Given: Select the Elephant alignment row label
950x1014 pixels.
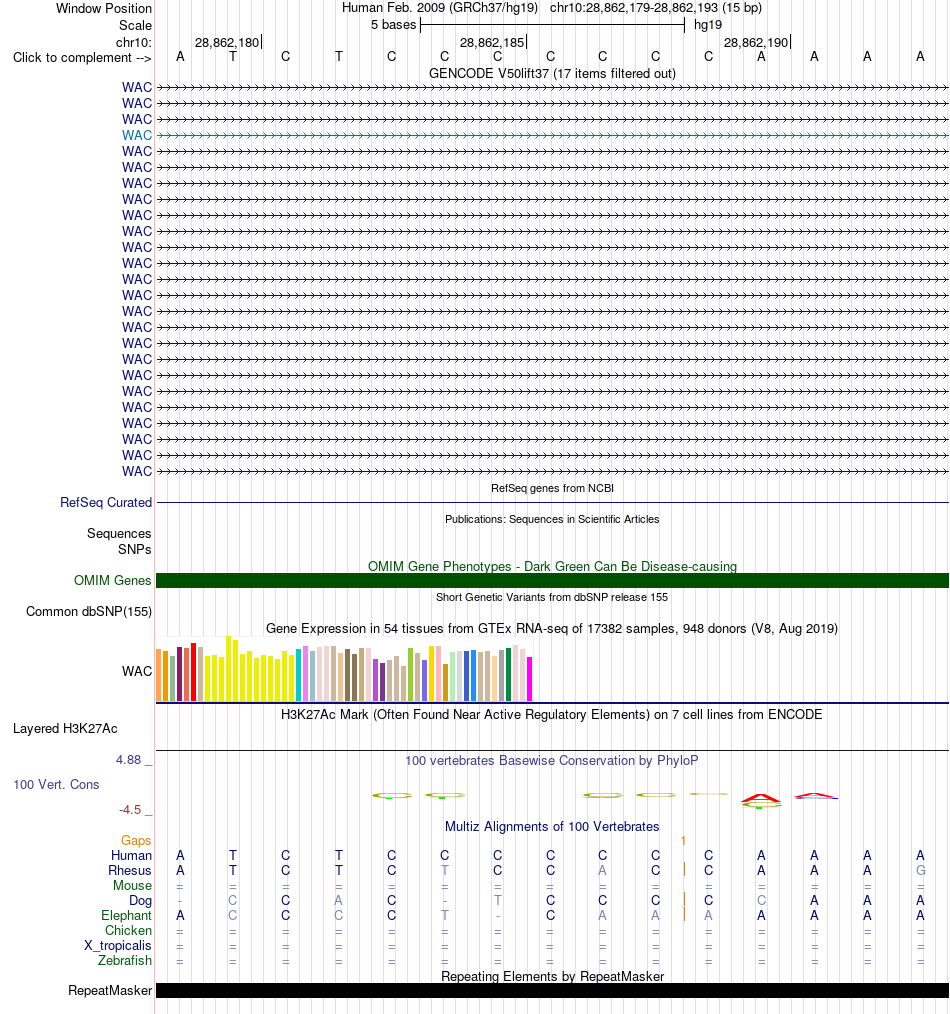Looking at the screenshot, I should [126, 916].
